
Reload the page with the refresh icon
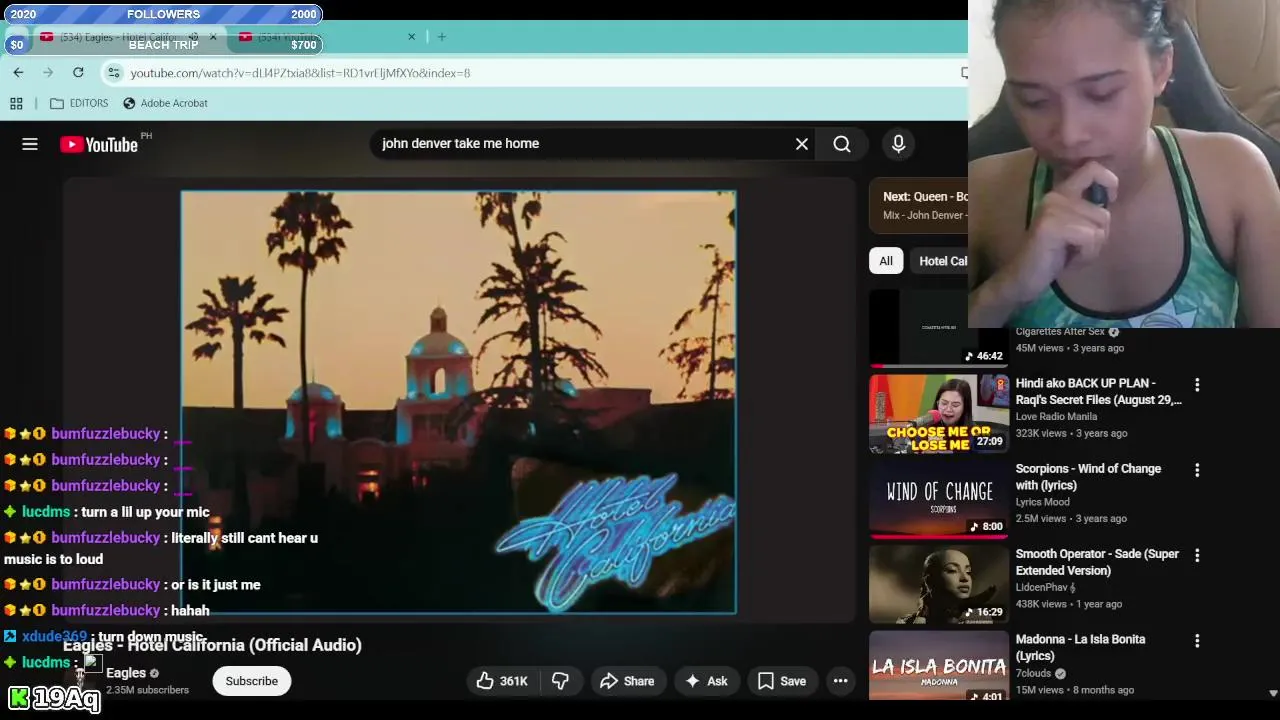pos(78,72)
